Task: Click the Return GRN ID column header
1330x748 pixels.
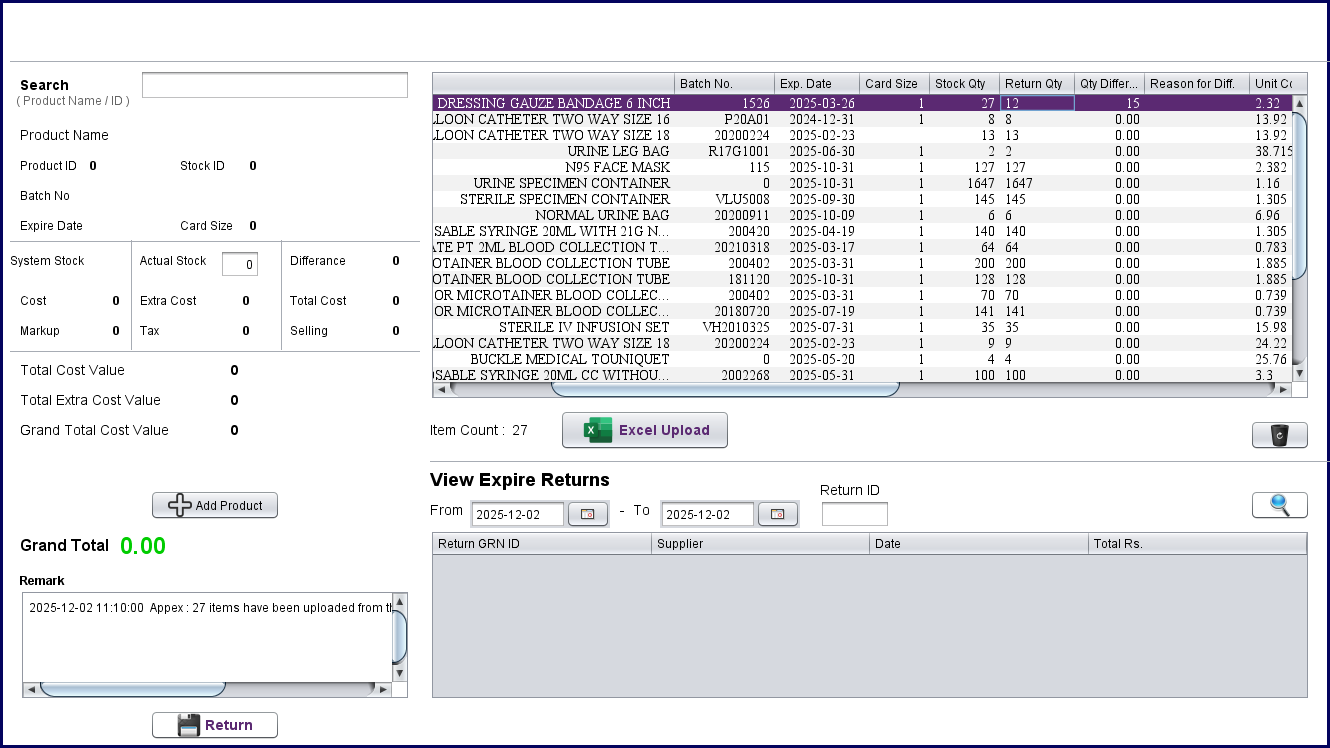Action: [541, 544]
